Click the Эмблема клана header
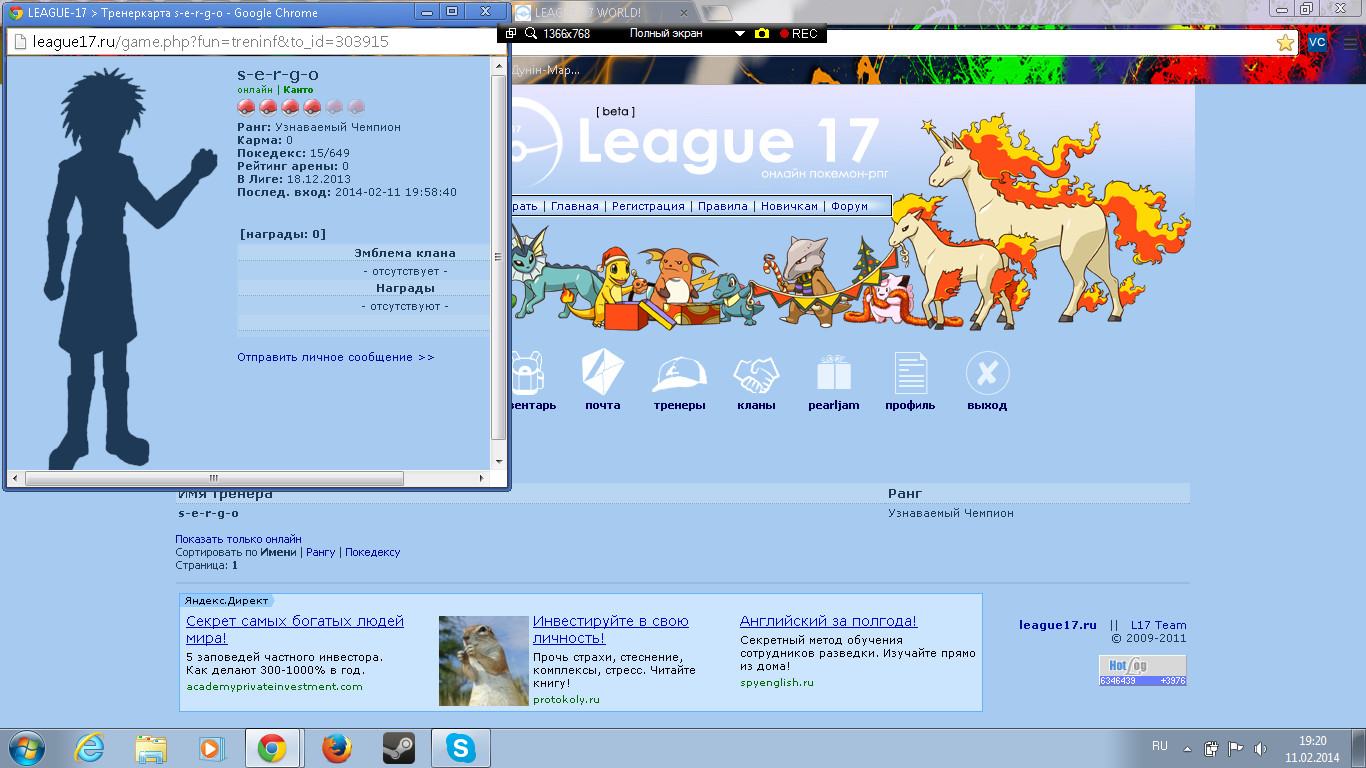 pyautogui.click(x=404, y=253)
